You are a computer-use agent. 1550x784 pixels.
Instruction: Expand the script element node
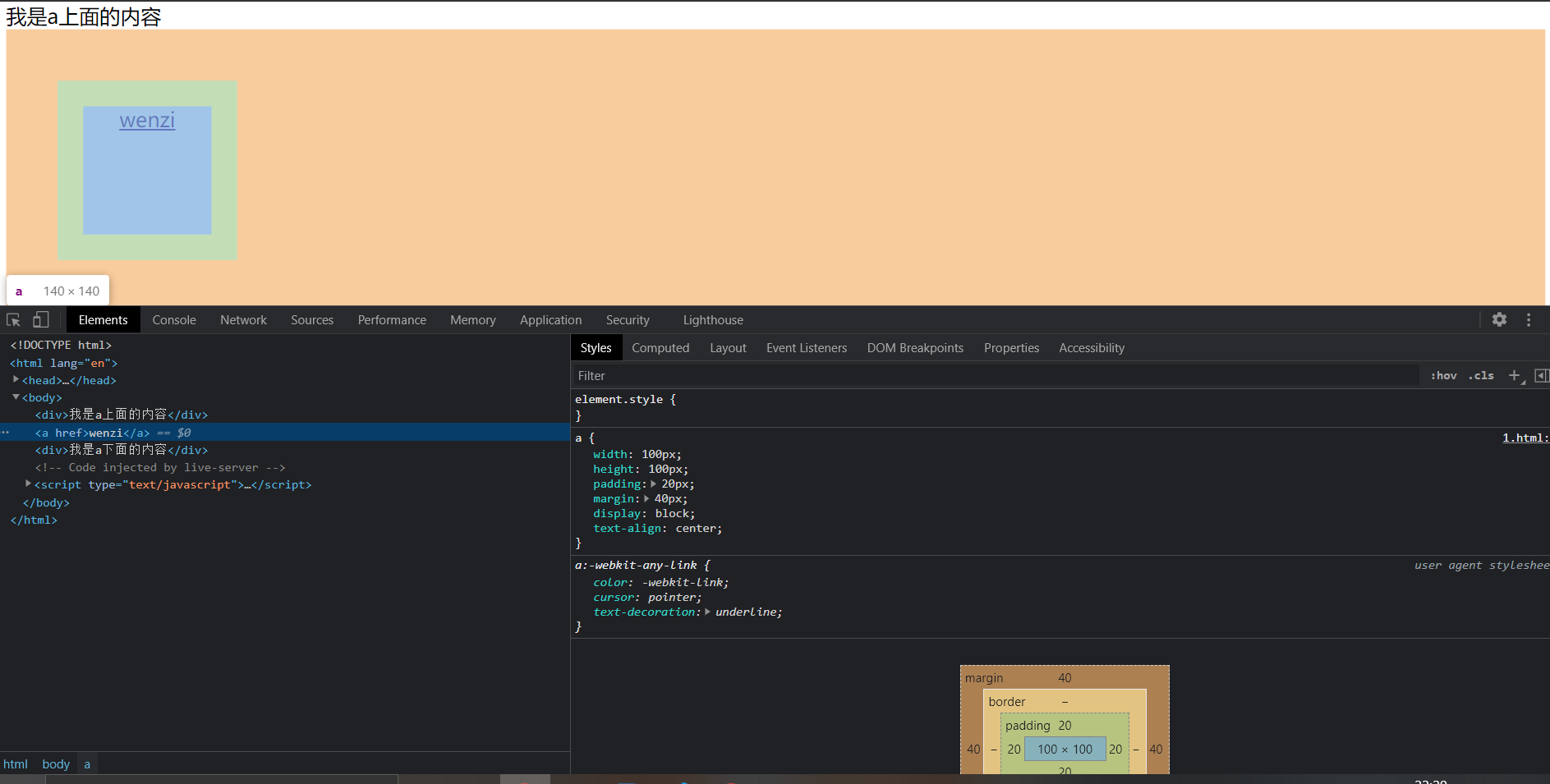[28, 484]
